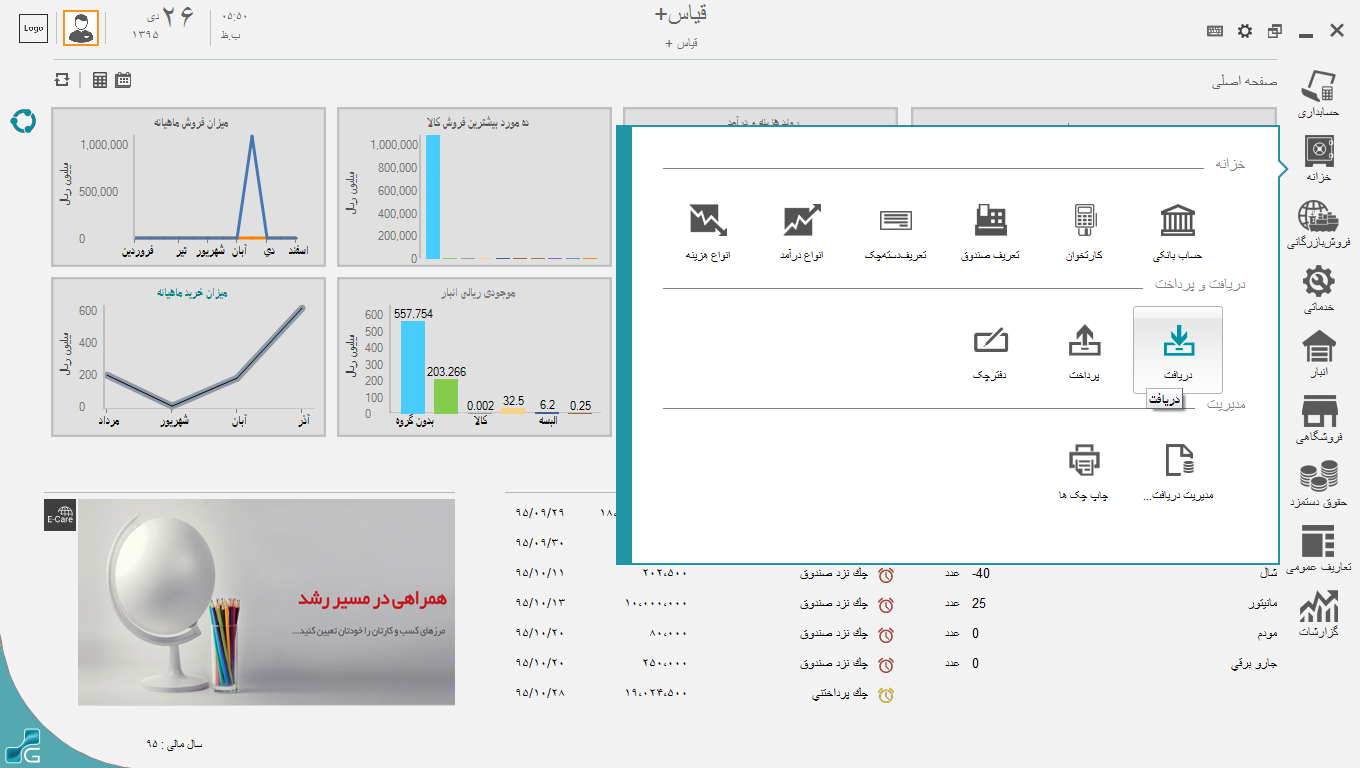Select انبار warehouse in the sidebar
Viewport: 1360px width, 768px height.
[1319, 355]
